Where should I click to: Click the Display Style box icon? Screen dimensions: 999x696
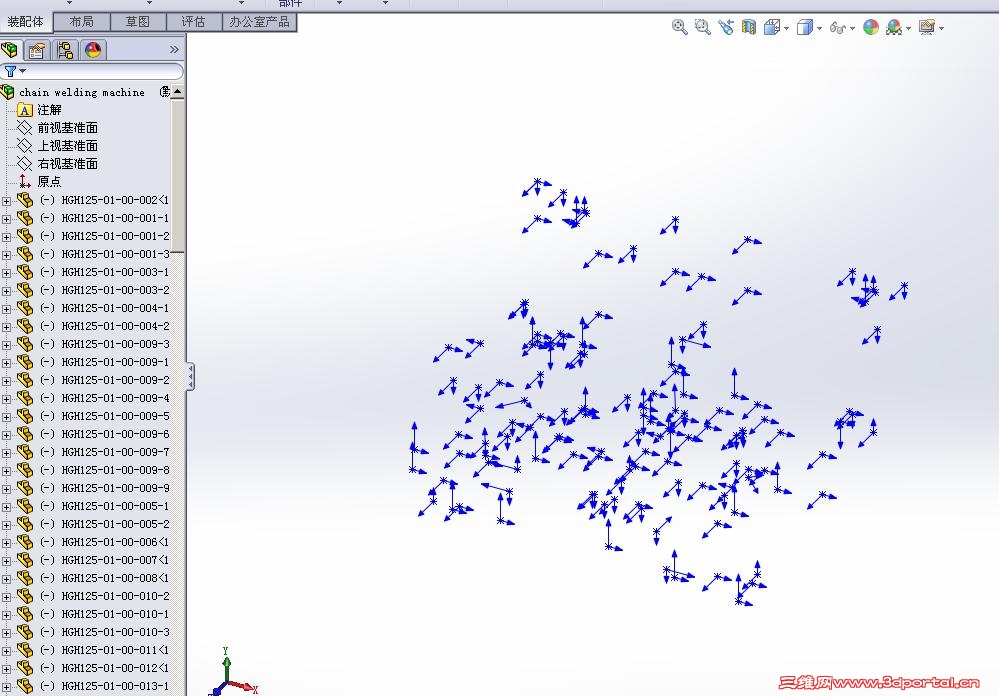[x=805, y=27]
